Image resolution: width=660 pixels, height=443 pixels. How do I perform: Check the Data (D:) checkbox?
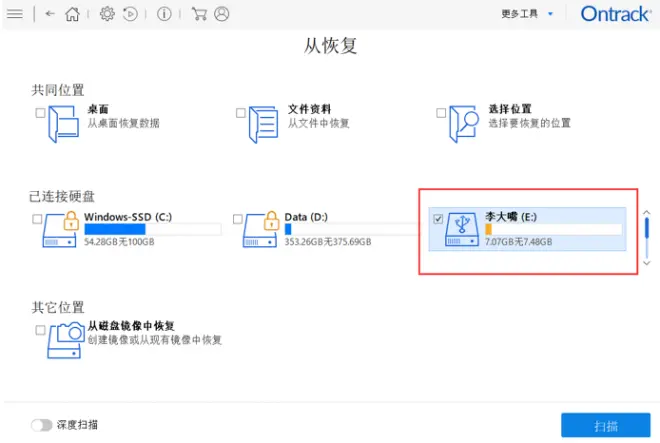point(237,219)
